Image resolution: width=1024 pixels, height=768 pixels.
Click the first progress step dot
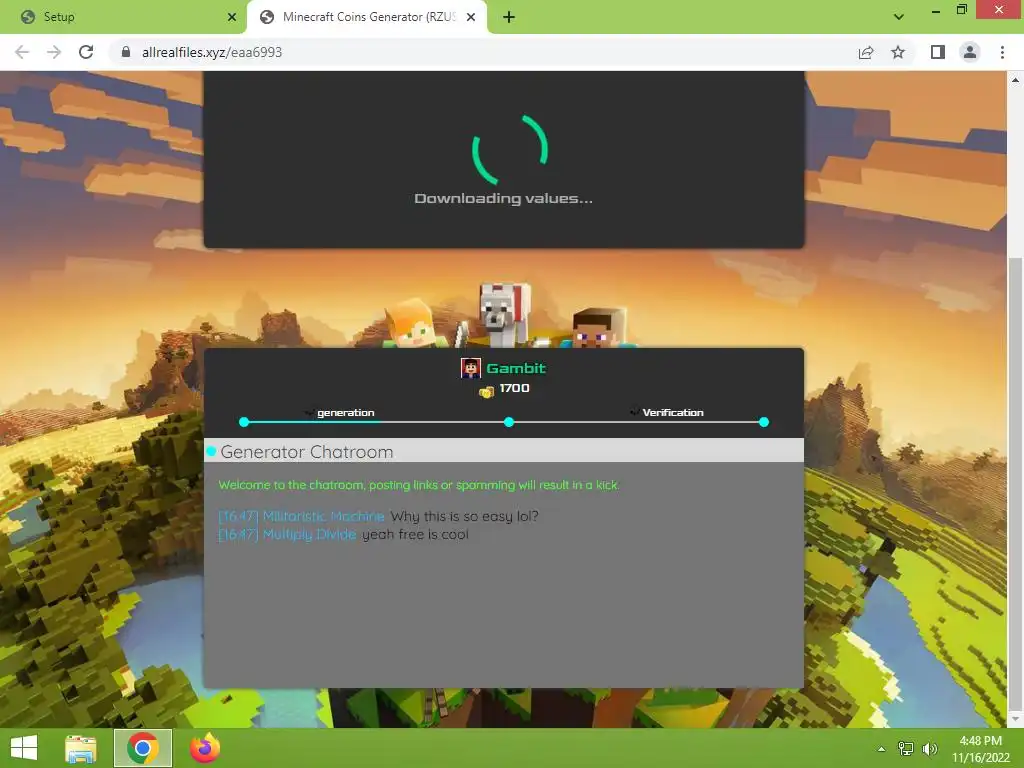coord(244,422)
